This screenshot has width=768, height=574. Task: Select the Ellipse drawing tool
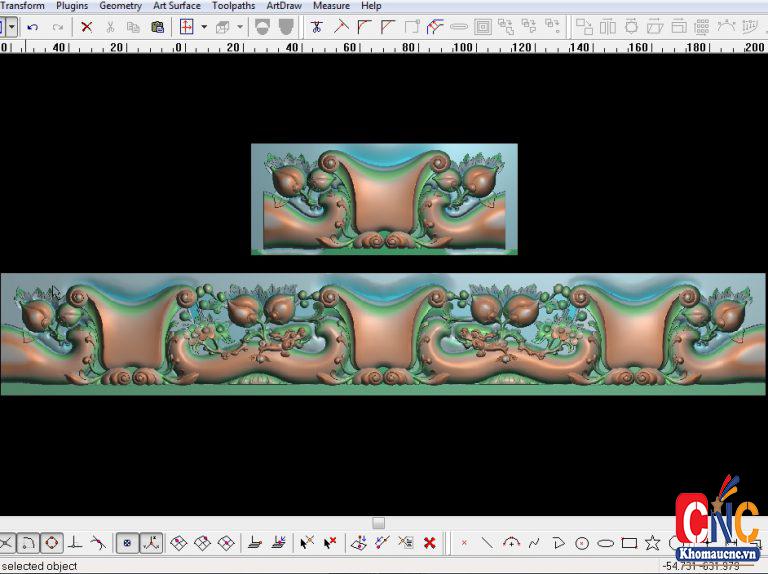click(x=605, y=543)
